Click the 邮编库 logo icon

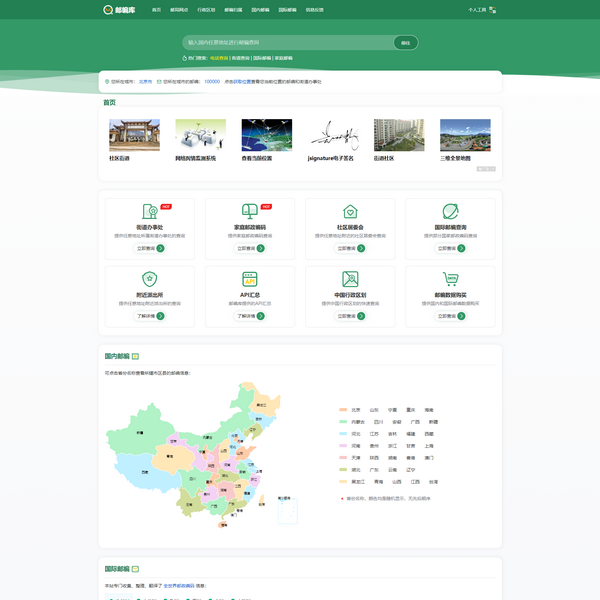coord(108,9)
